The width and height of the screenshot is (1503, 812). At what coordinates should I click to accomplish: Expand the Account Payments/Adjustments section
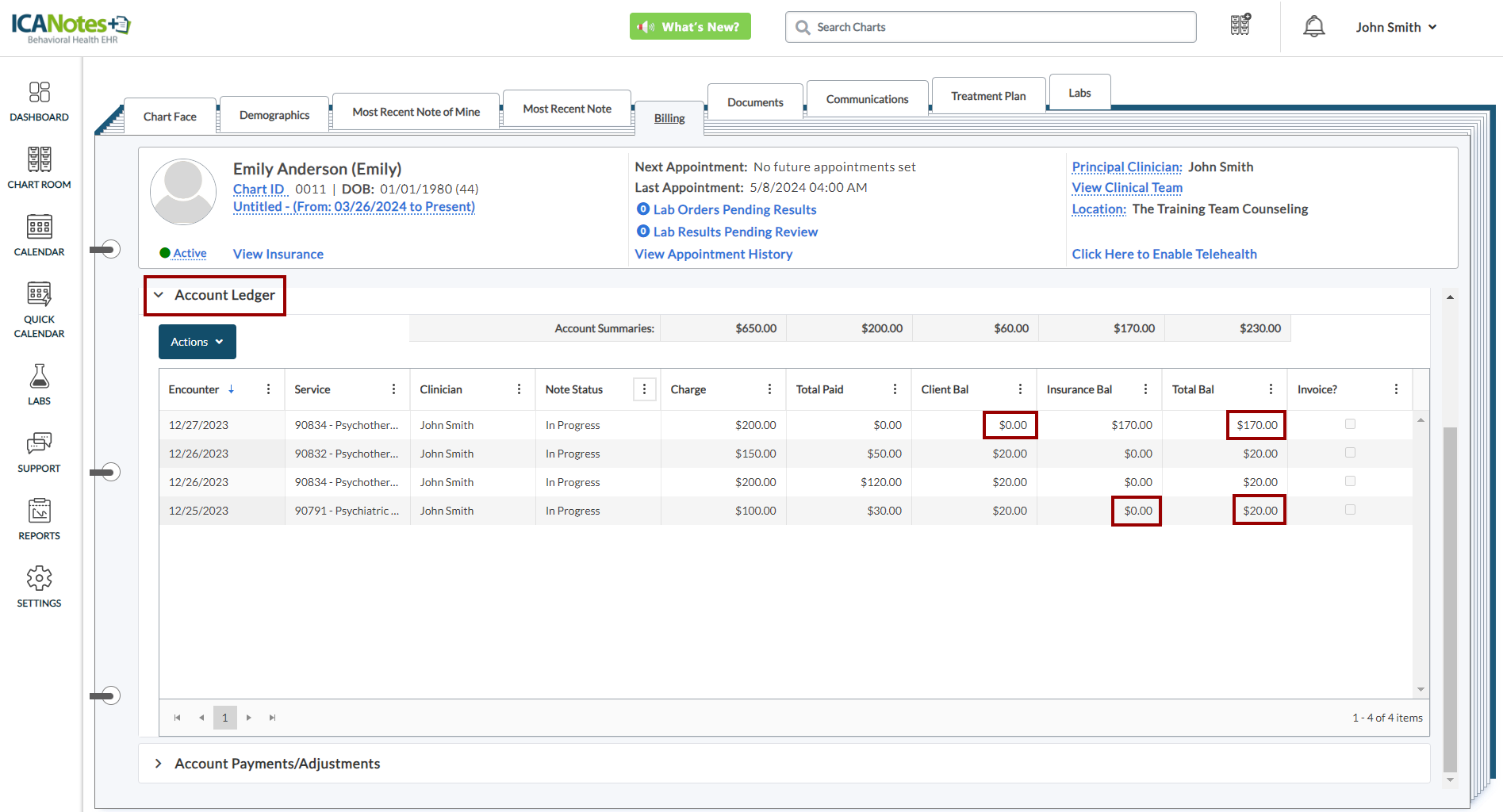coord(277,764)
